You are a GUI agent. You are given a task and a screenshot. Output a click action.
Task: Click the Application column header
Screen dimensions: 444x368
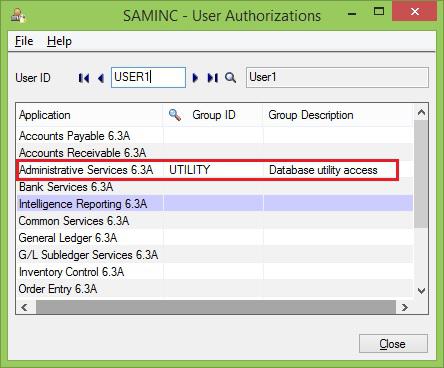point(90,115)
